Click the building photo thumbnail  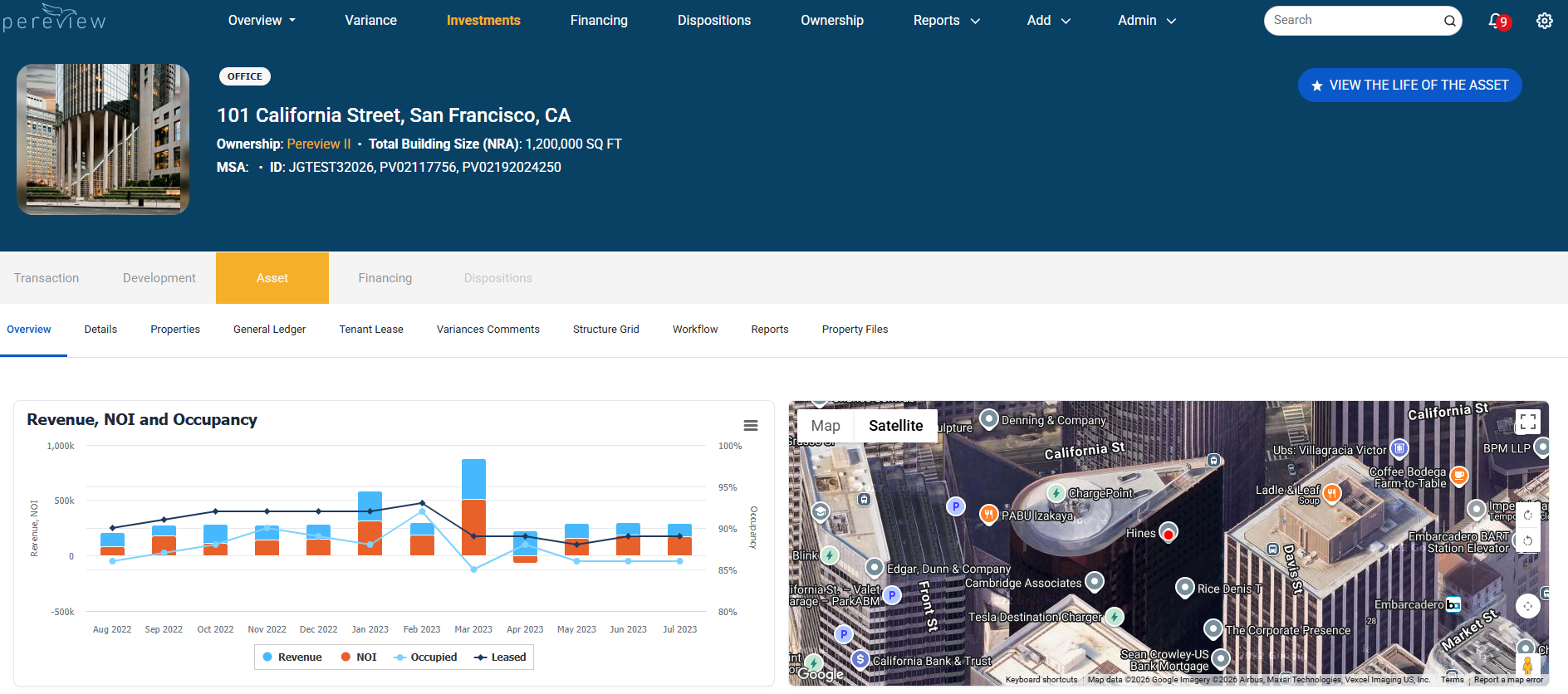(103, 139)
